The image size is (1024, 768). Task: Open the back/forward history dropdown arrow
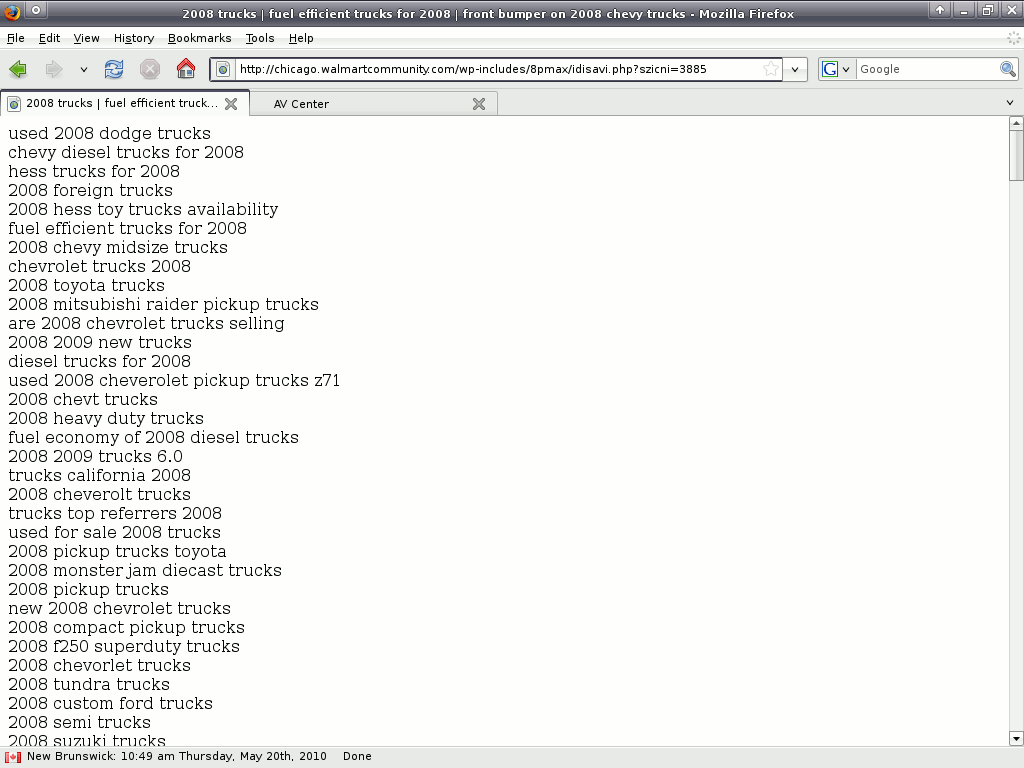[x=84, y=69]
